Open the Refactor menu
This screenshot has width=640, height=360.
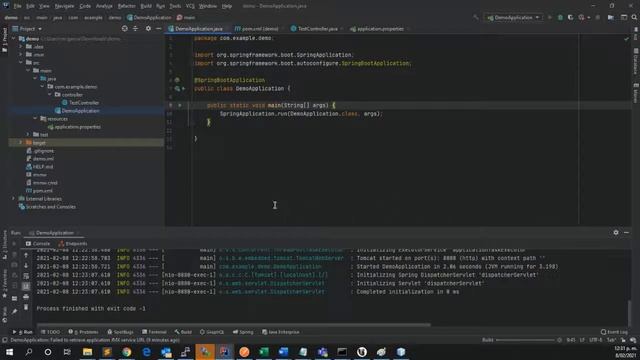[126, 6]
